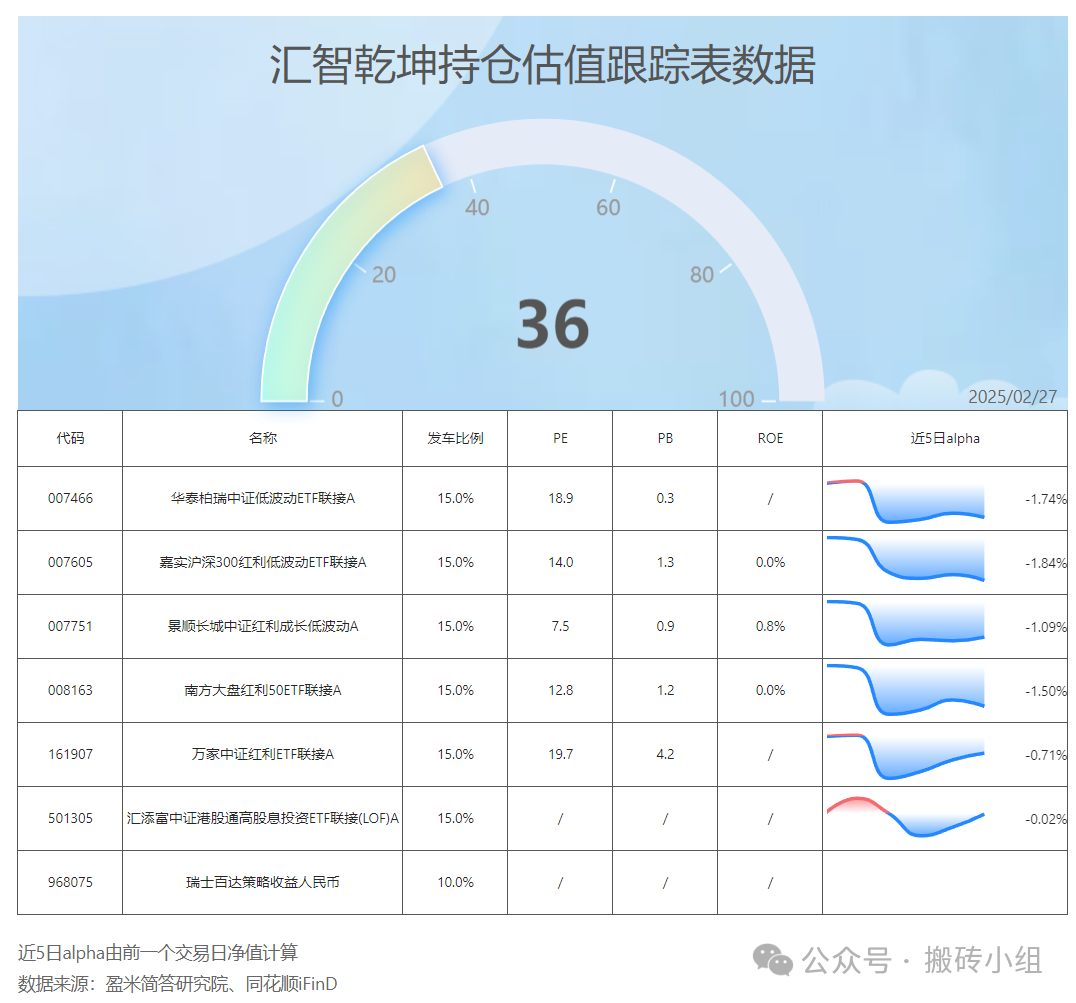1076x1003 pixels.
Task: Click fund name 景顺长城中证红利成长低波动A
Action: pyautogui.click(x=262, y=626)
